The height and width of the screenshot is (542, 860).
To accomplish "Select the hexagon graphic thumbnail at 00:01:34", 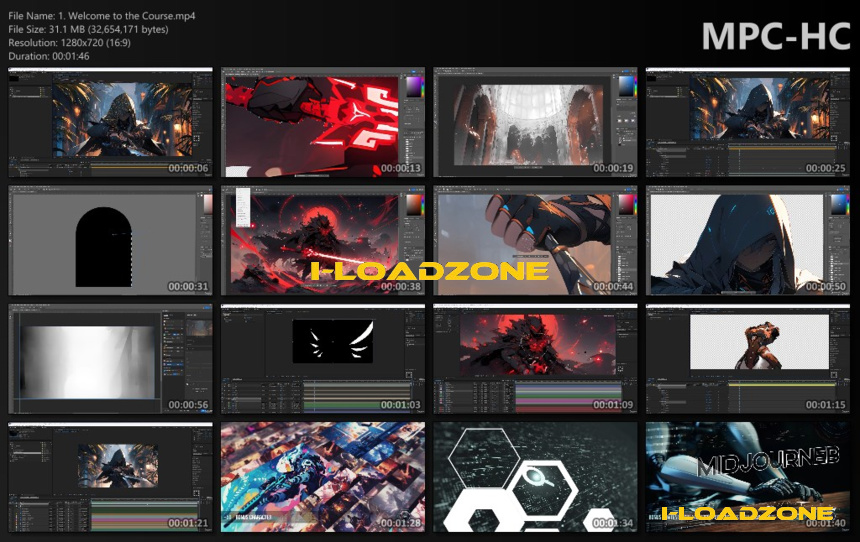I will [x=535, y=477].
